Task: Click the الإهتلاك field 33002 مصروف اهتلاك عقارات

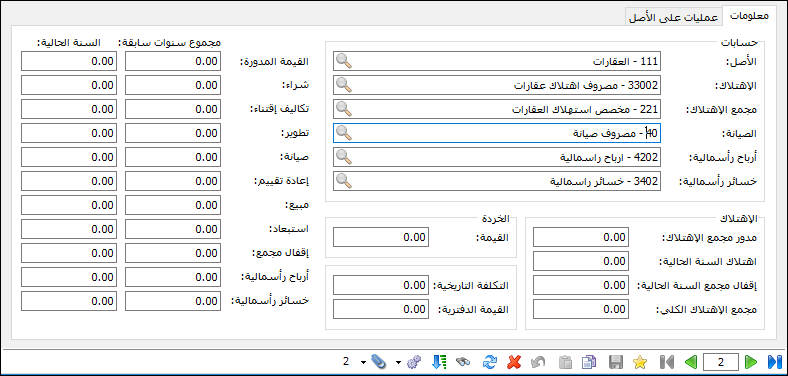Action: (x=497, y=84)
